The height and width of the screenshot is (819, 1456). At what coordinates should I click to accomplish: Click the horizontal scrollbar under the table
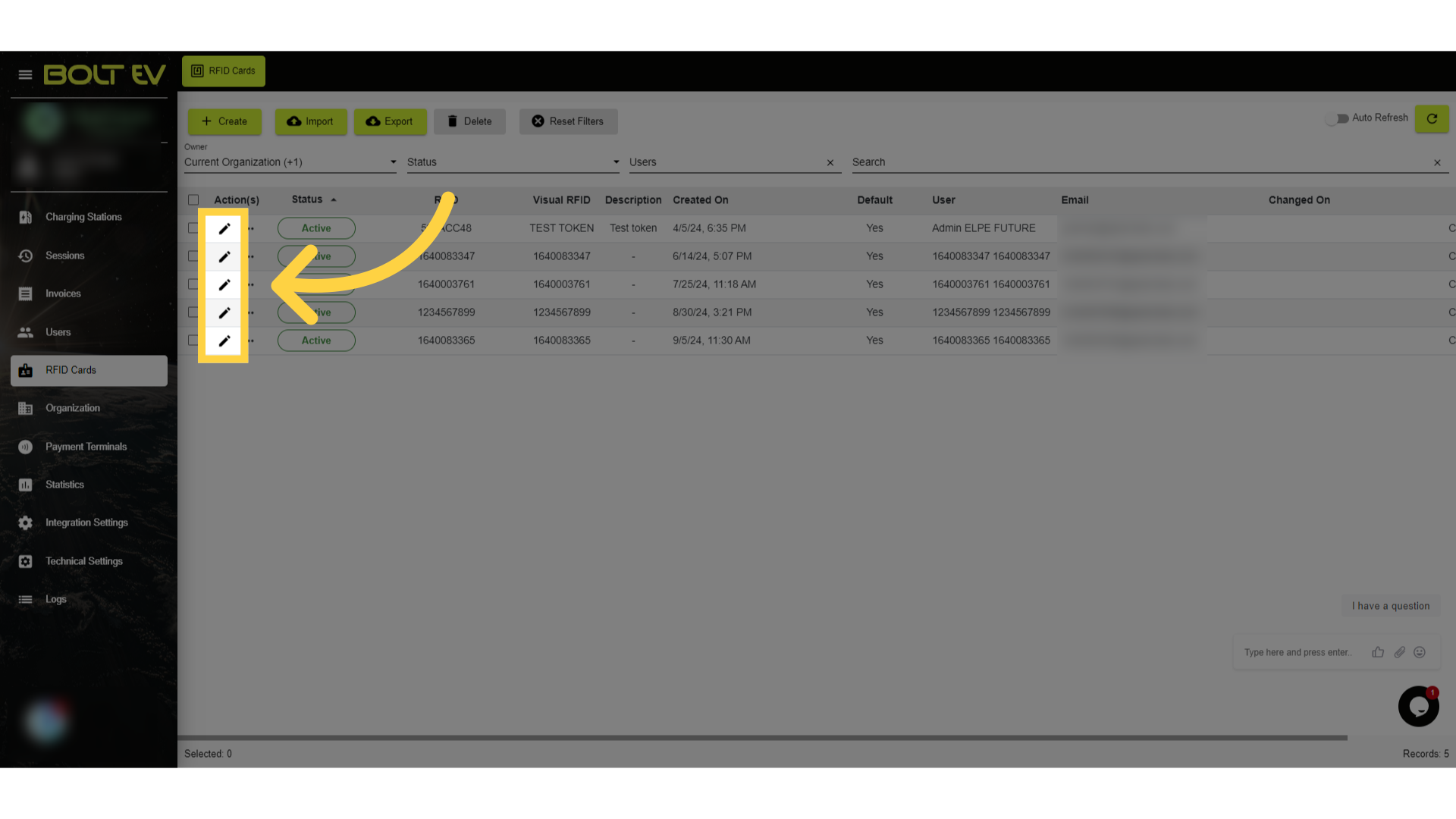point(762,737)
